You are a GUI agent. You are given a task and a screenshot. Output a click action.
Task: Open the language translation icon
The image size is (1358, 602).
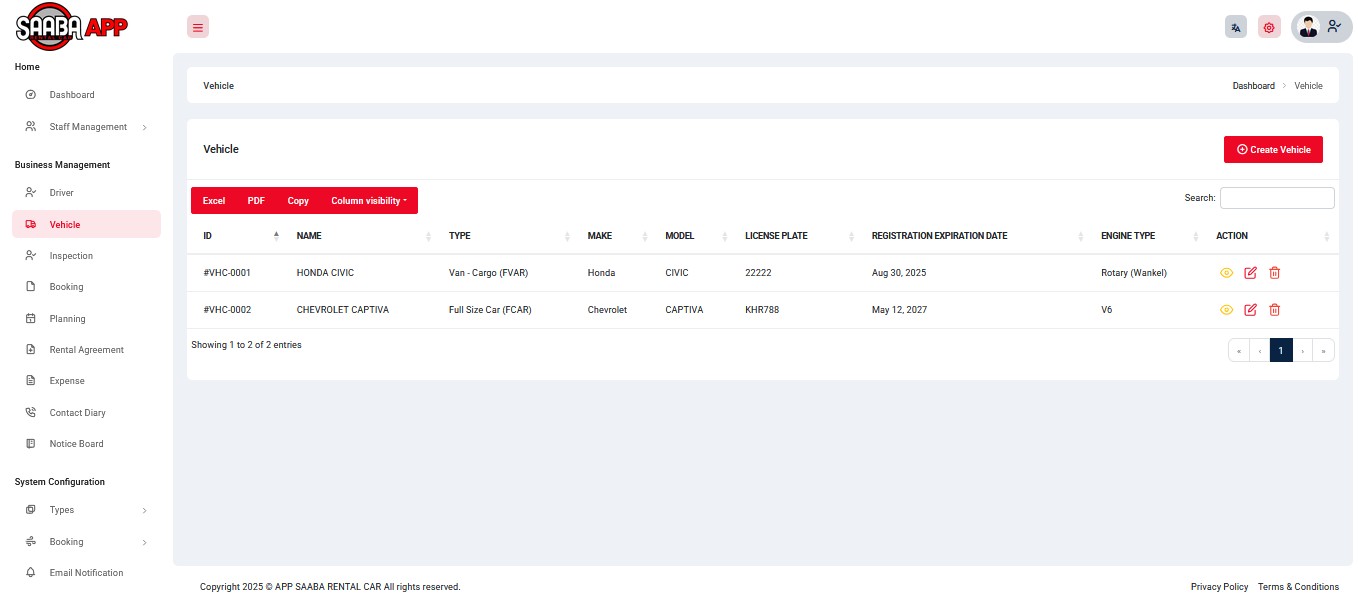point(1236,27)
